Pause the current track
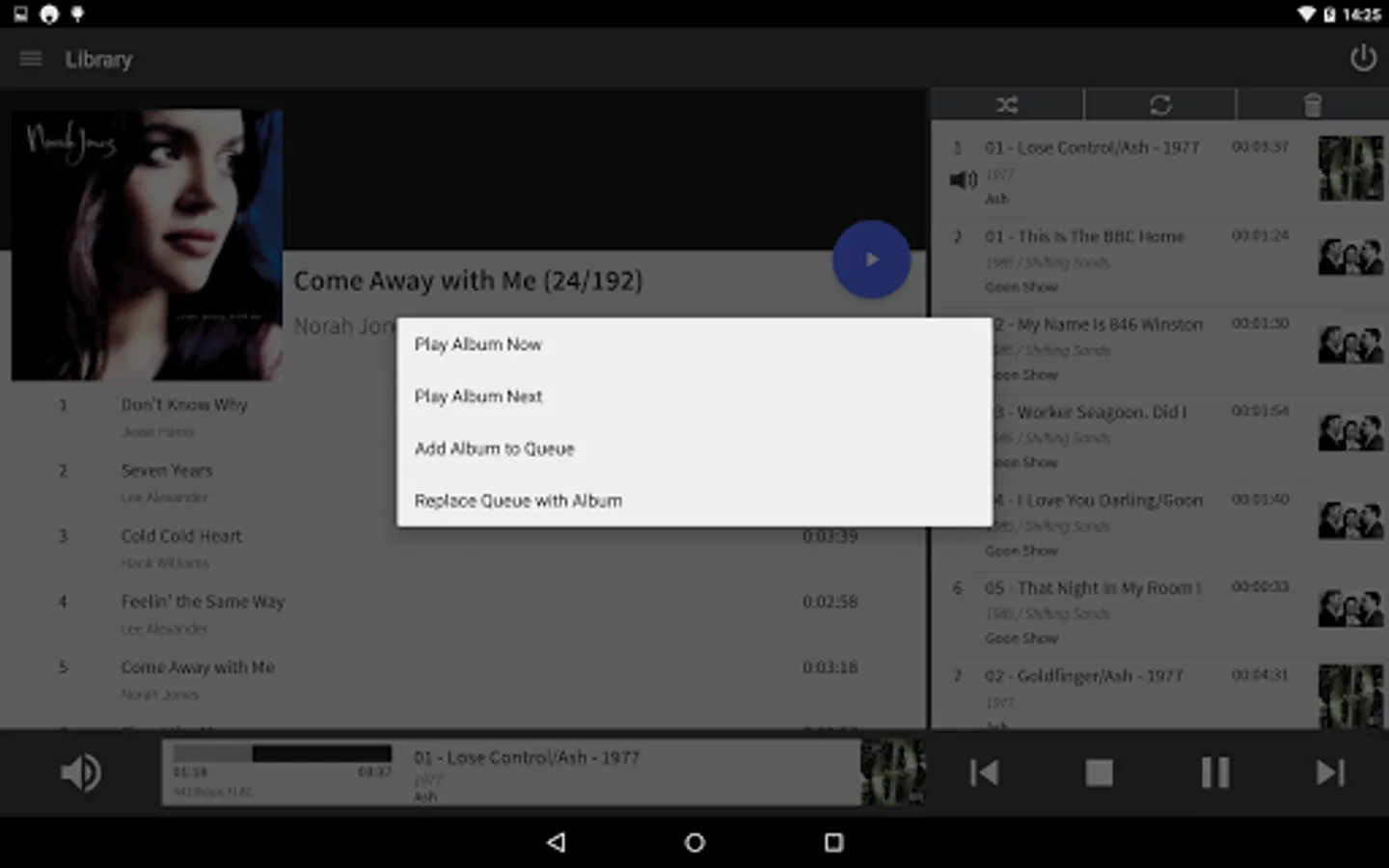Image resolution: width=1389 pixels, height=868 pixels. coord(1215,773)
